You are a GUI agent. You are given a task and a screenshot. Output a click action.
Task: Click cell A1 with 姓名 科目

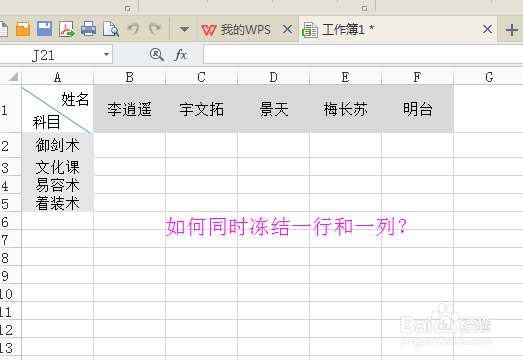57,109
